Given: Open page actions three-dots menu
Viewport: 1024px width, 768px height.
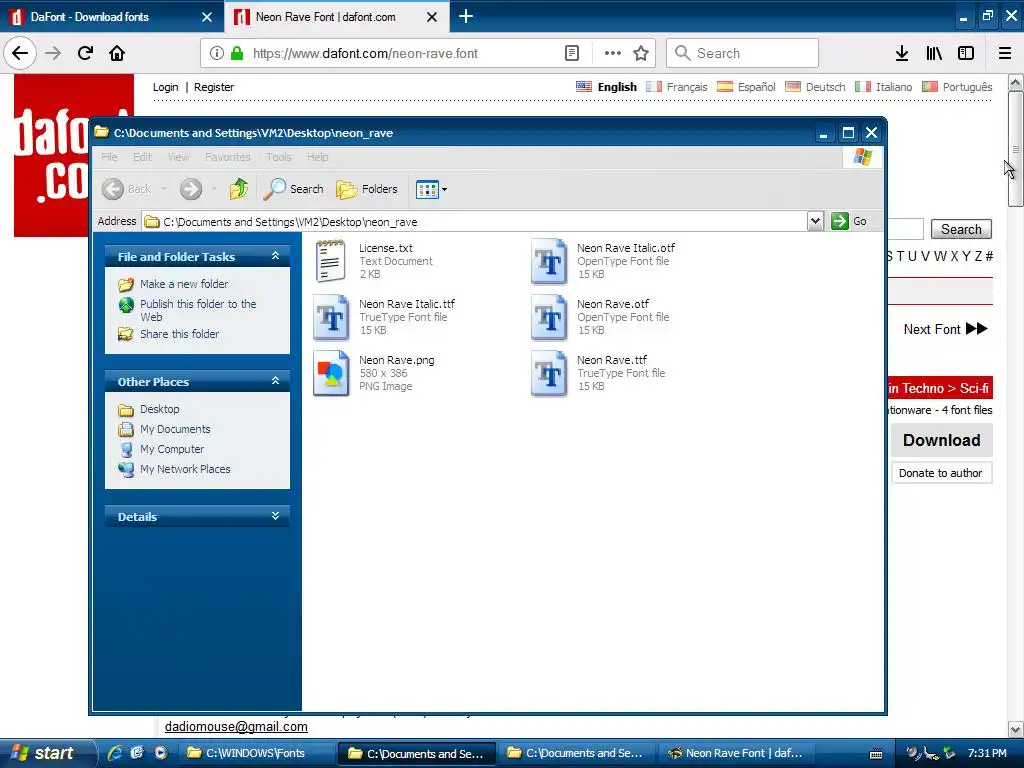Looking at the screenshot, I should [x=613, y=53].
